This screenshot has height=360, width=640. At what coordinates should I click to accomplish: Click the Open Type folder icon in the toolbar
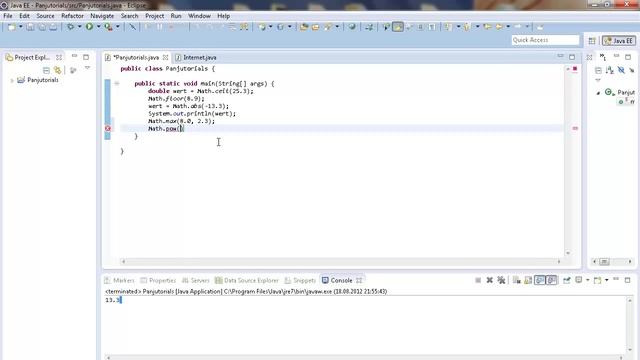click(x=304, y=27)
